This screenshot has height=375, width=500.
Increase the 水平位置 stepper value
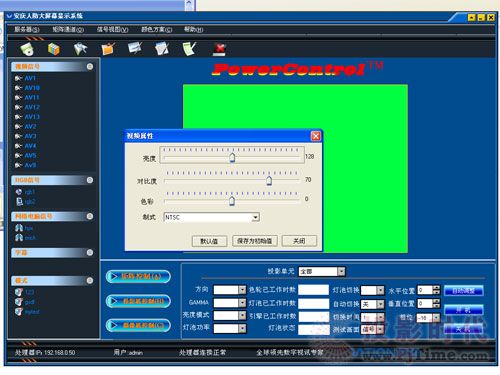click(436, 288)
